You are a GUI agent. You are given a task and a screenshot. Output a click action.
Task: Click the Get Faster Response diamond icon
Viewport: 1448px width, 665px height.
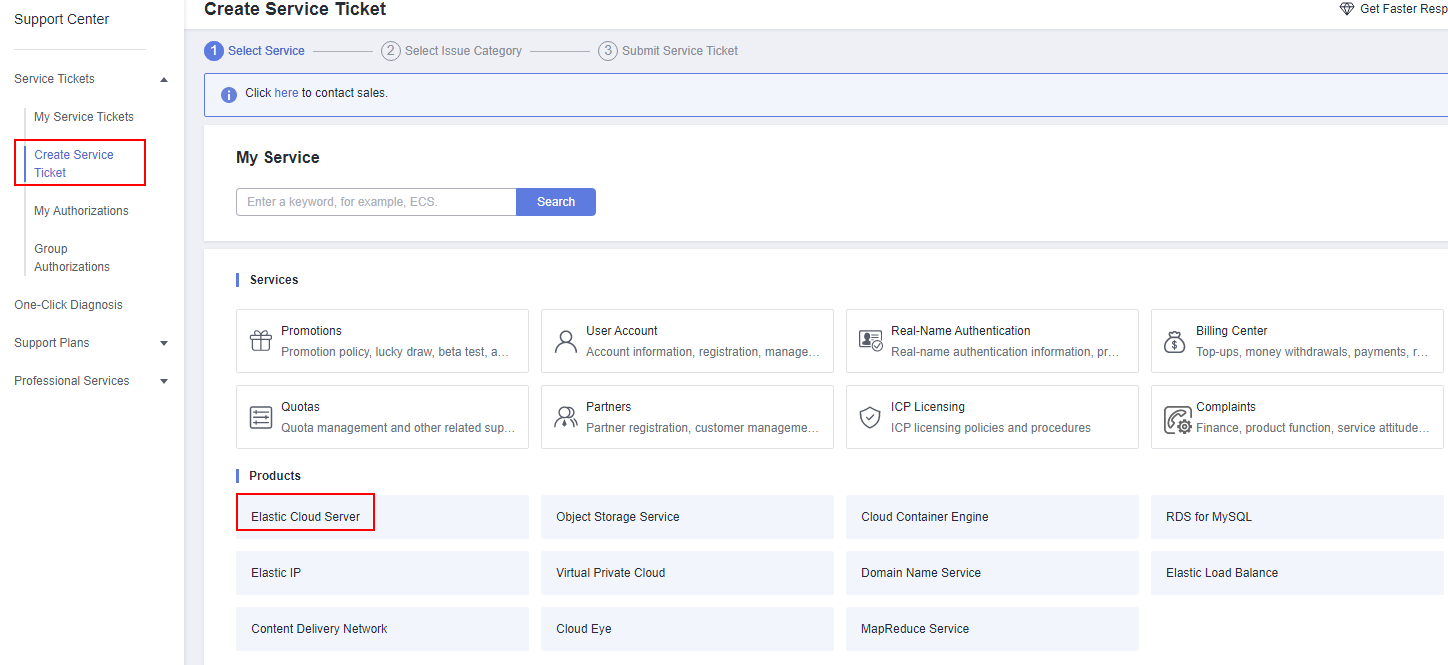click(1346, 9)
